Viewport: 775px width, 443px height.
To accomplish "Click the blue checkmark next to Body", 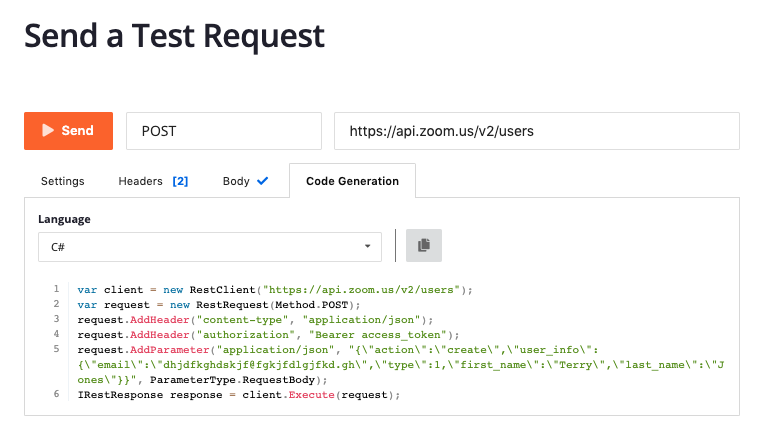I will pyautogui.click(x=262, y=181).
